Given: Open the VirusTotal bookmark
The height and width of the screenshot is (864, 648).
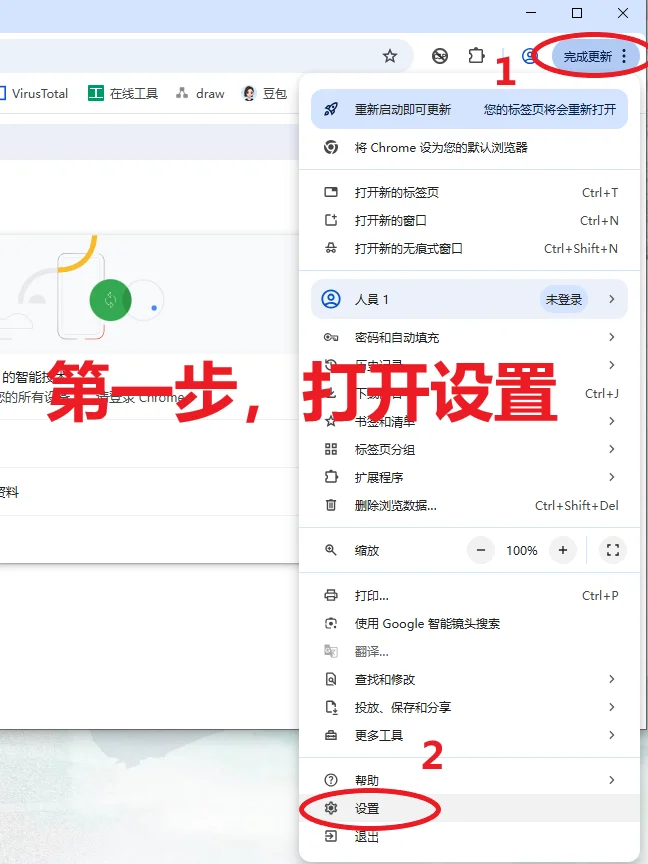Looking at the screenshot, I should pos(33,94).
